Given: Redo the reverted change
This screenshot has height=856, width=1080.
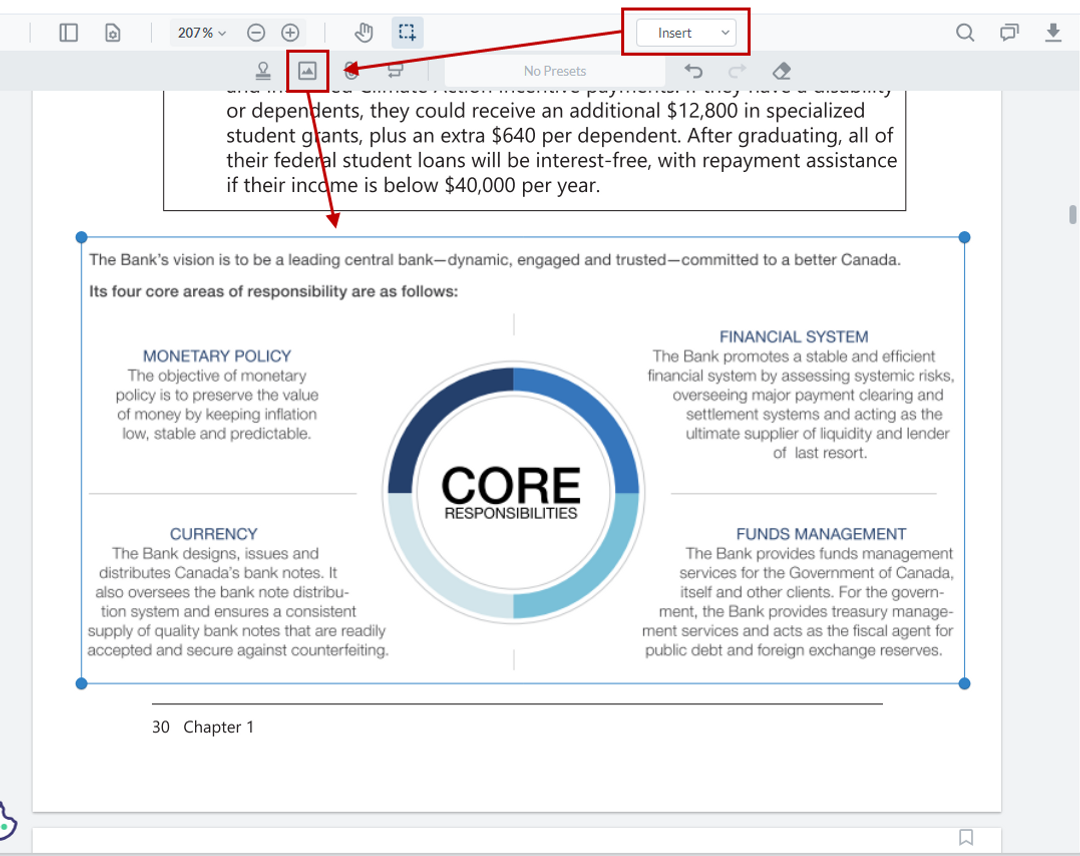Looking at the screenshot, I should click(737, 70).
